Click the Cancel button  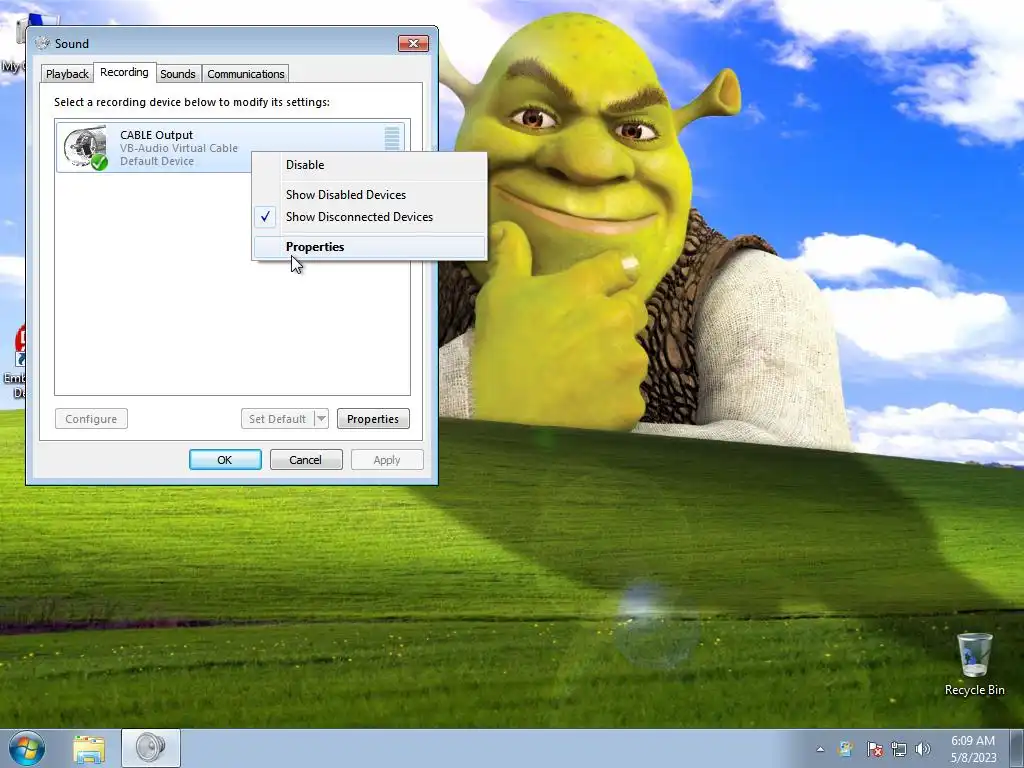click(306, 460)
